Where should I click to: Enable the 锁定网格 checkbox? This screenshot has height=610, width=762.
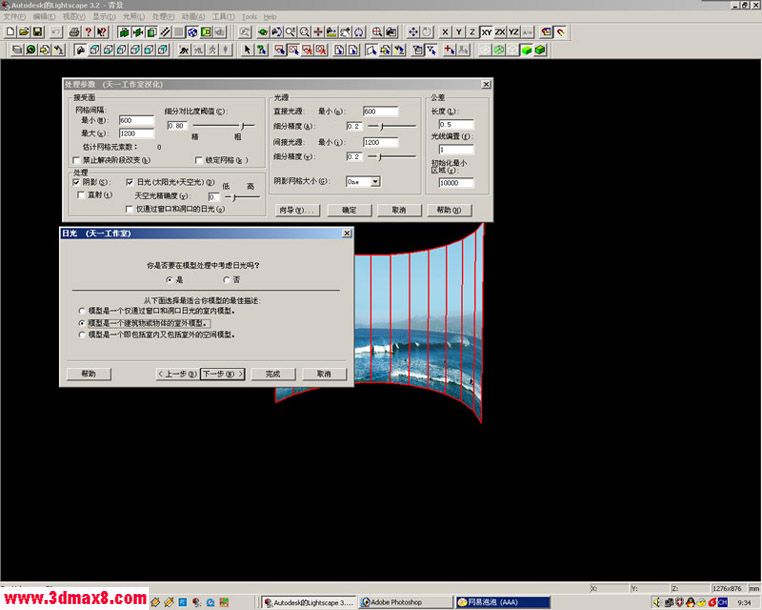pos(198,159)
